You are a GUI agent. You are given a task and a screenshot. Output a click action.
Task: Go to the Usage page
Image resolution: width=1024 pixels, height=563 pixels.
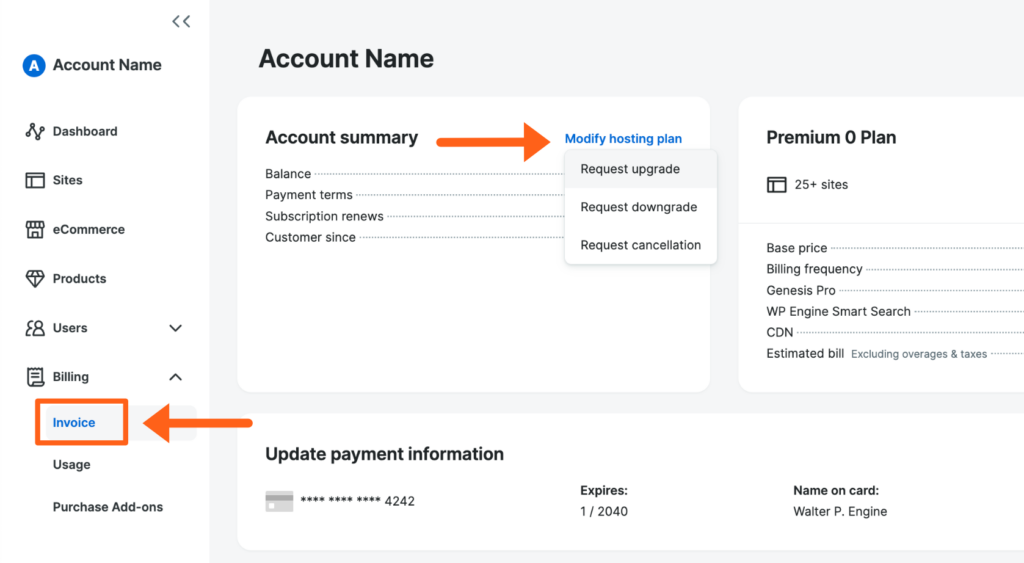click(72, 465)
